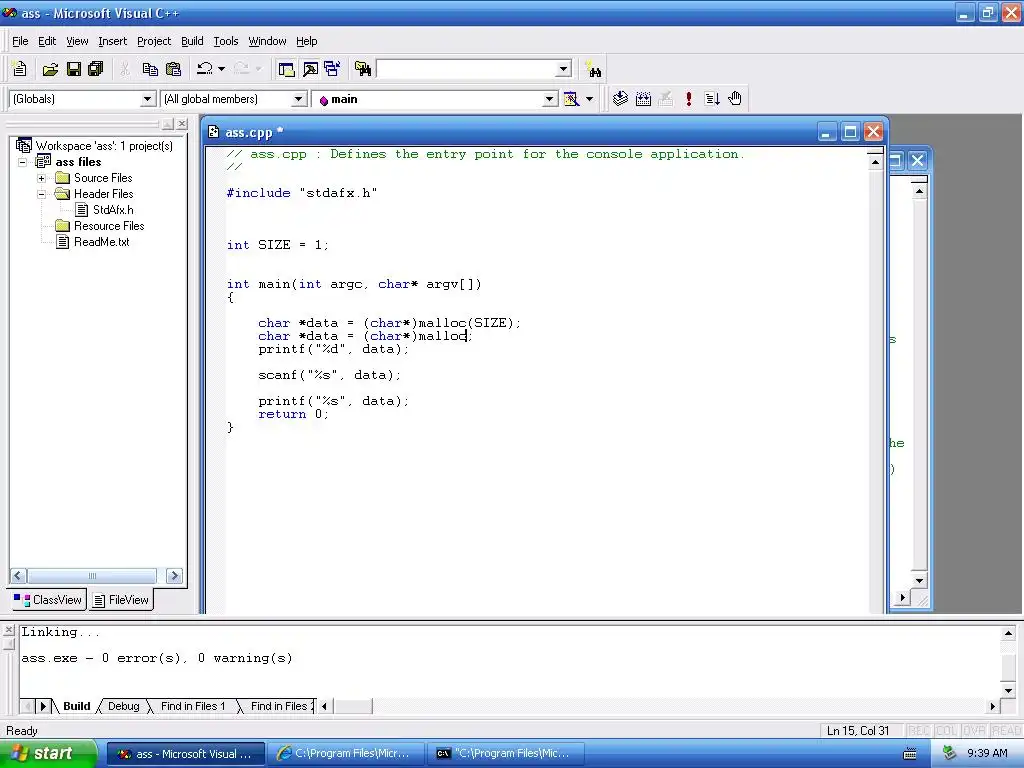1024x768 pixels.
Task: Open the Project menu
Action: [x=154, y=41]
